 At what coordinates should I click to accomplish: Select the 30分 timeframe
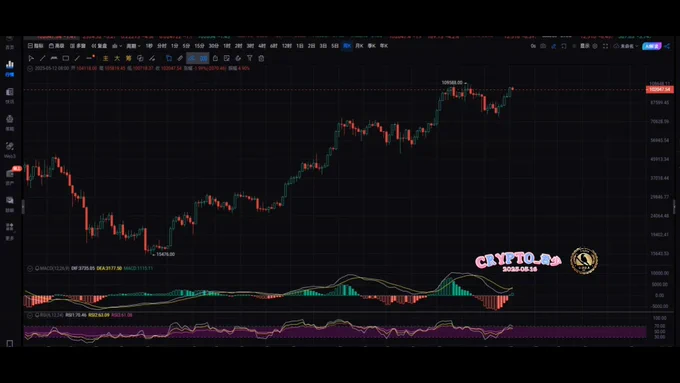pos(213,46)
